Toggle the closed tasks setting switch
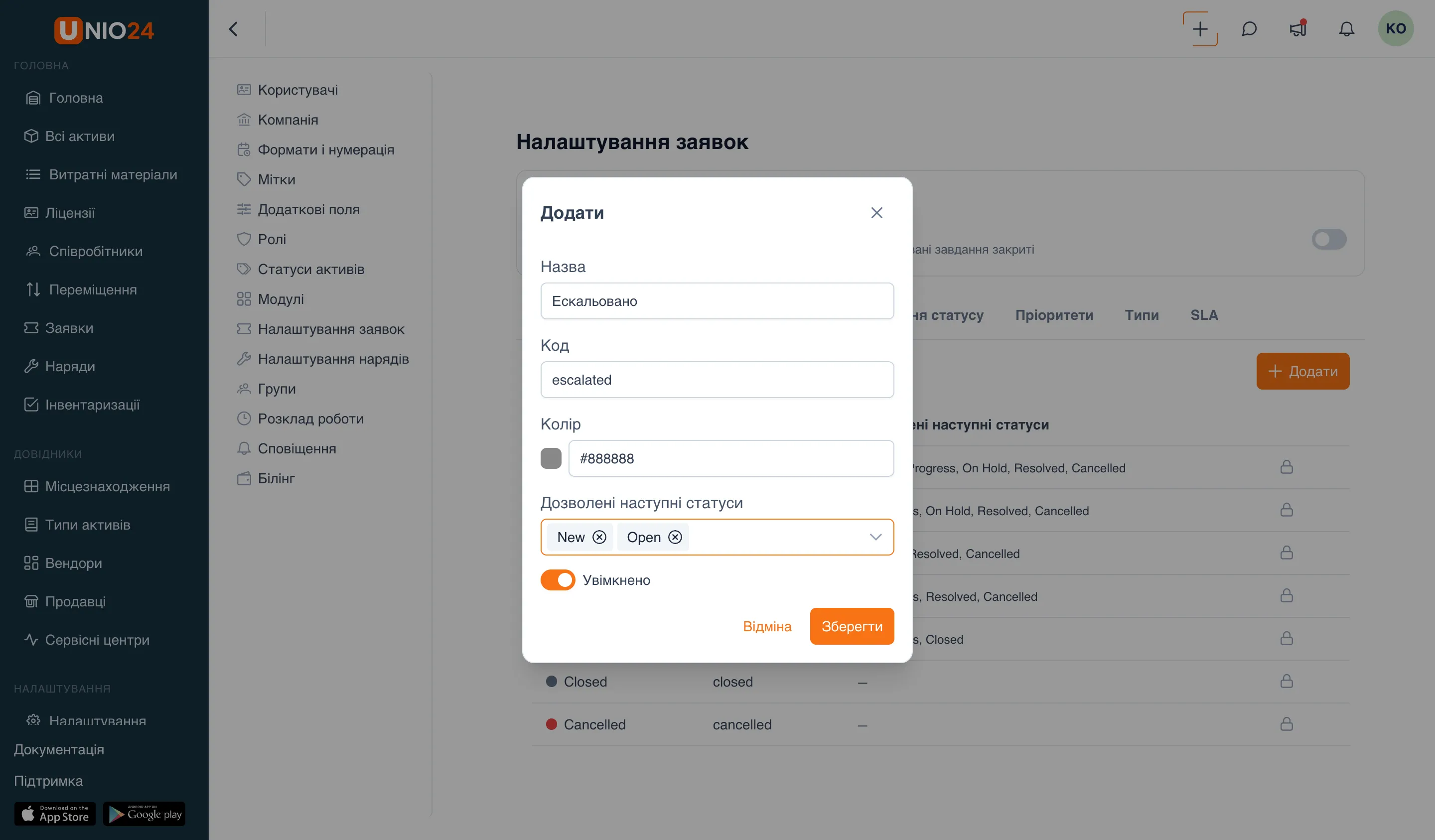The width and height of the screenshot is (1435, 840). tap(1328, 239)
